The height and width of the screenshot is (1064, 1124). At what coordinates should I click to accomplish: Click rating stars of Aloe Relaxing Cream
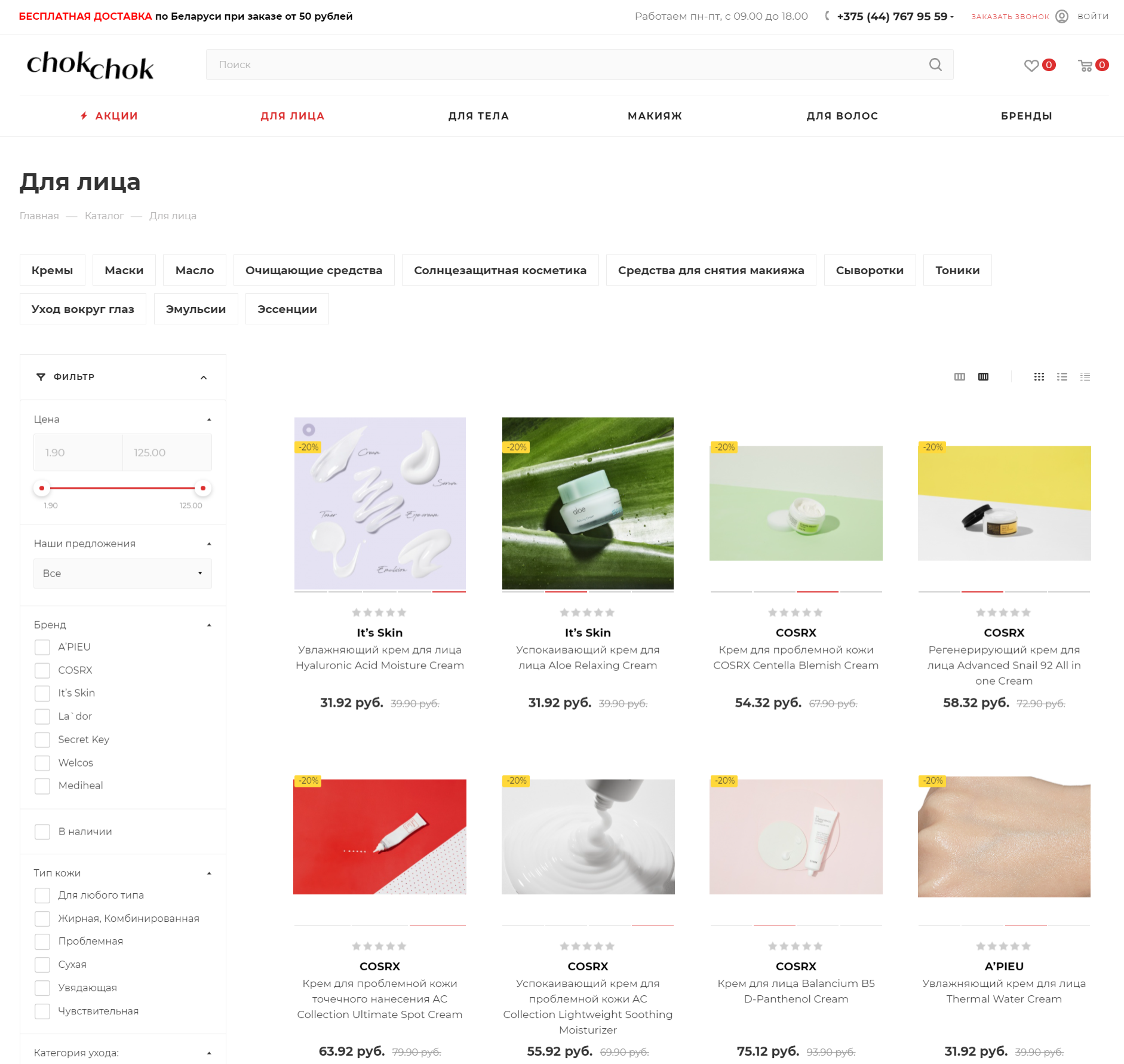pyautogui.click(x=587, y=612)
